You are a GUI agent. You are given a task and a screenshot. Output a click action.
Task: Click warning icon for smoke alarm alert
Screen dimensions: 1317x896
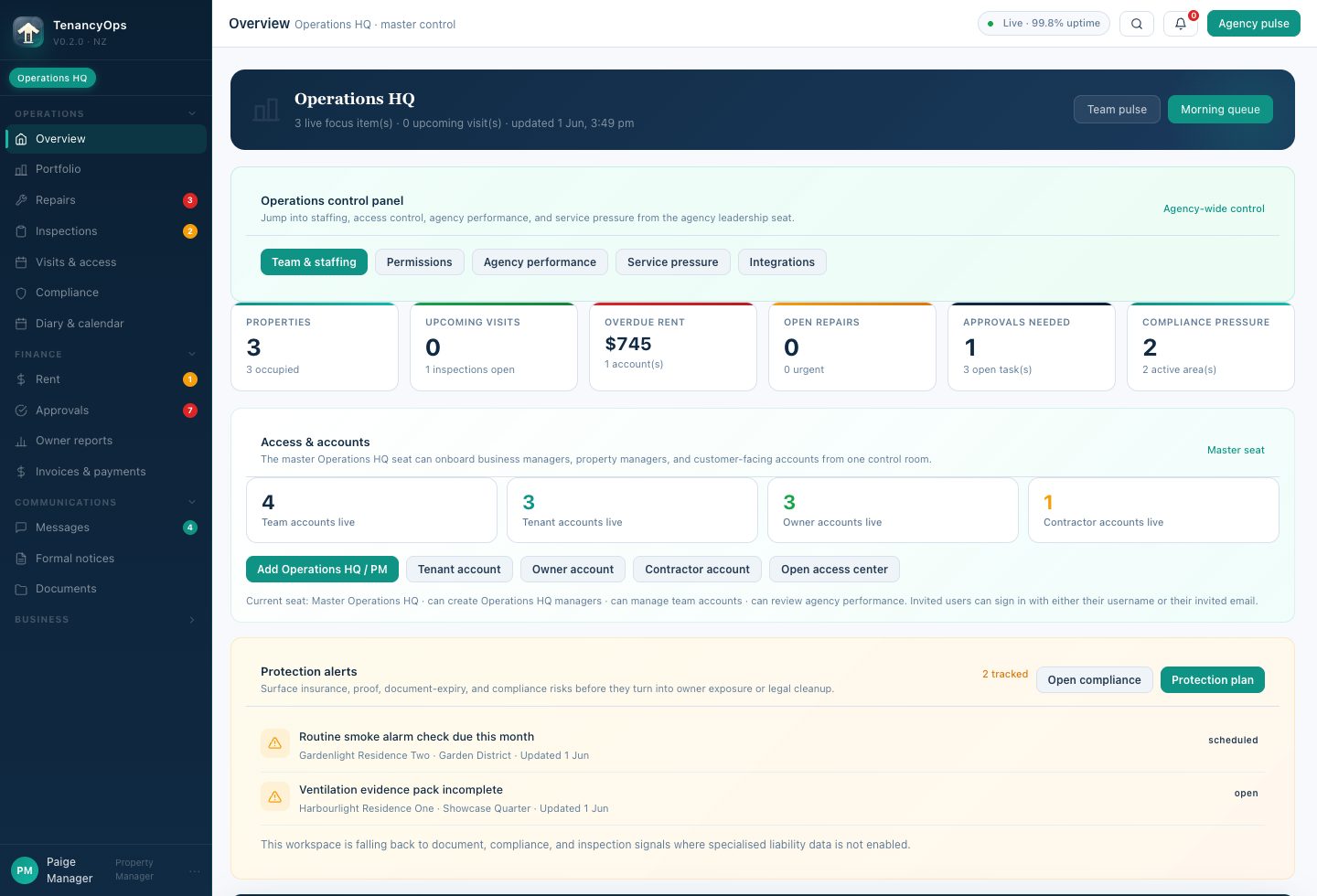coord(274,743)
